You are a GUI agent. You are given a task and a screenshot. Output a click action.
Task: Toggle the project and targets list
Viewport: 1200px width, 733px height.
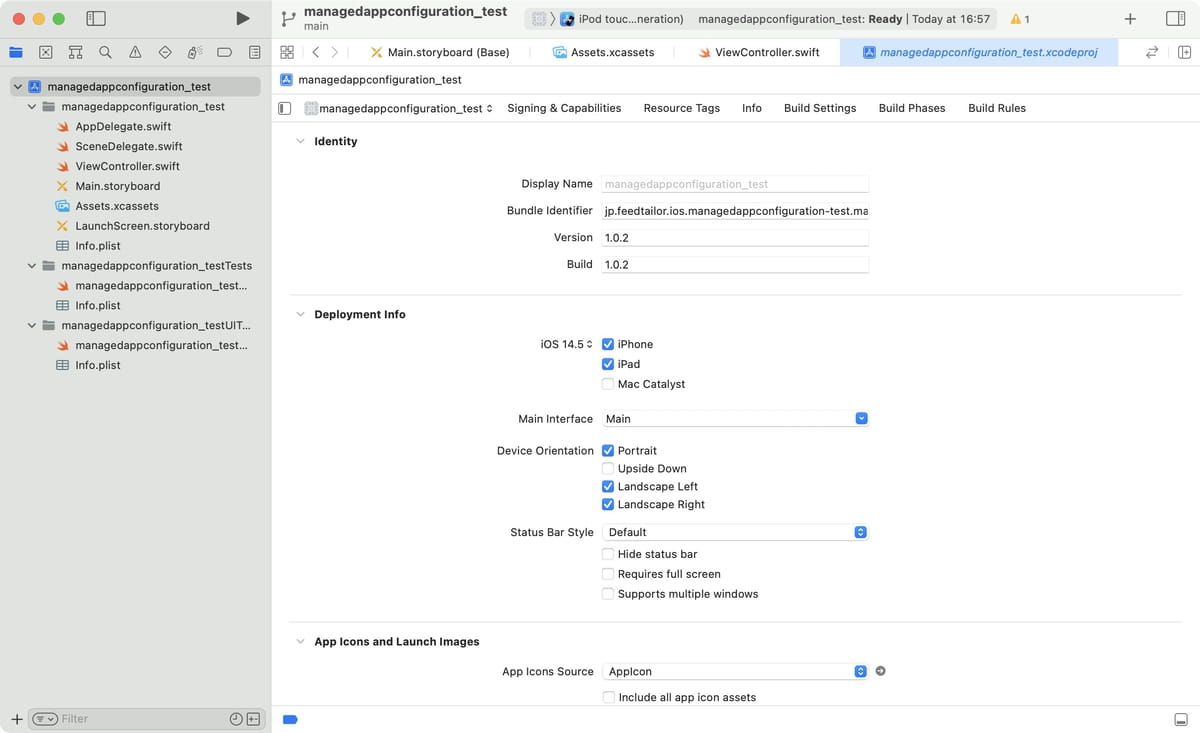click(x=285, y=108)
